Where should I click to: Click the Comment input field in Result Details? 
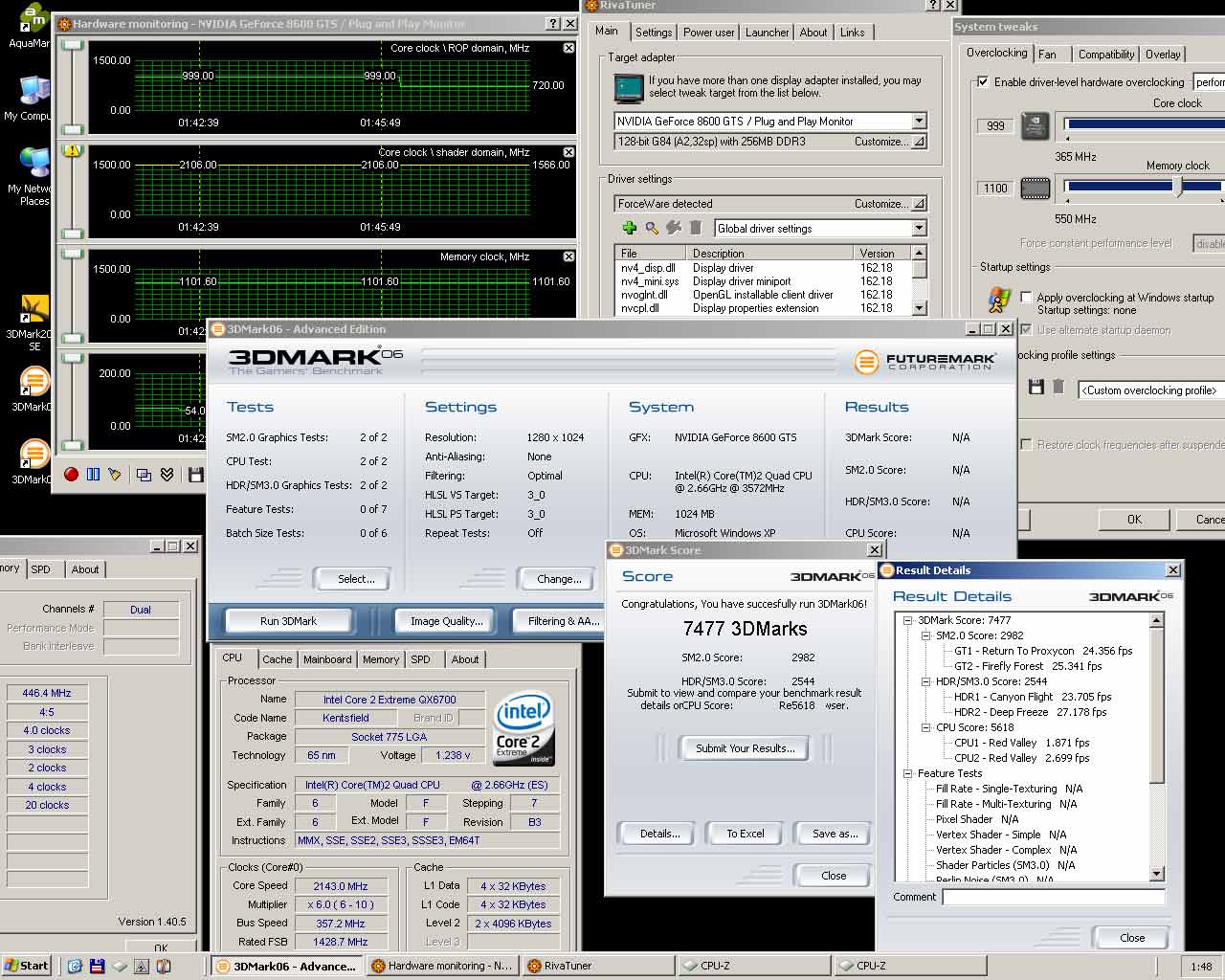(1054, 897)
